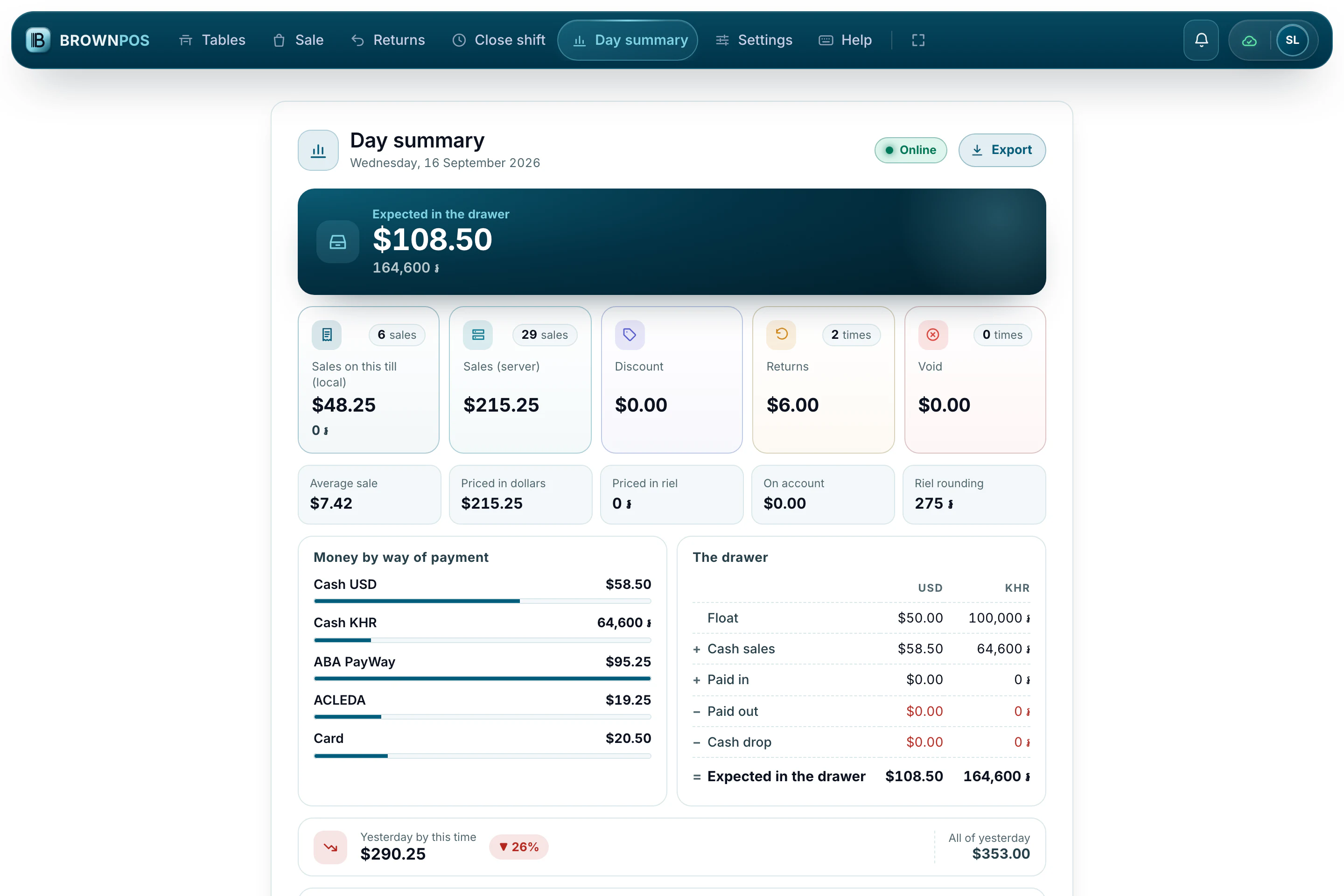This screenshot has height=896, width=1344.
Task: Open the Returns tab
Action: pos(388,40)
